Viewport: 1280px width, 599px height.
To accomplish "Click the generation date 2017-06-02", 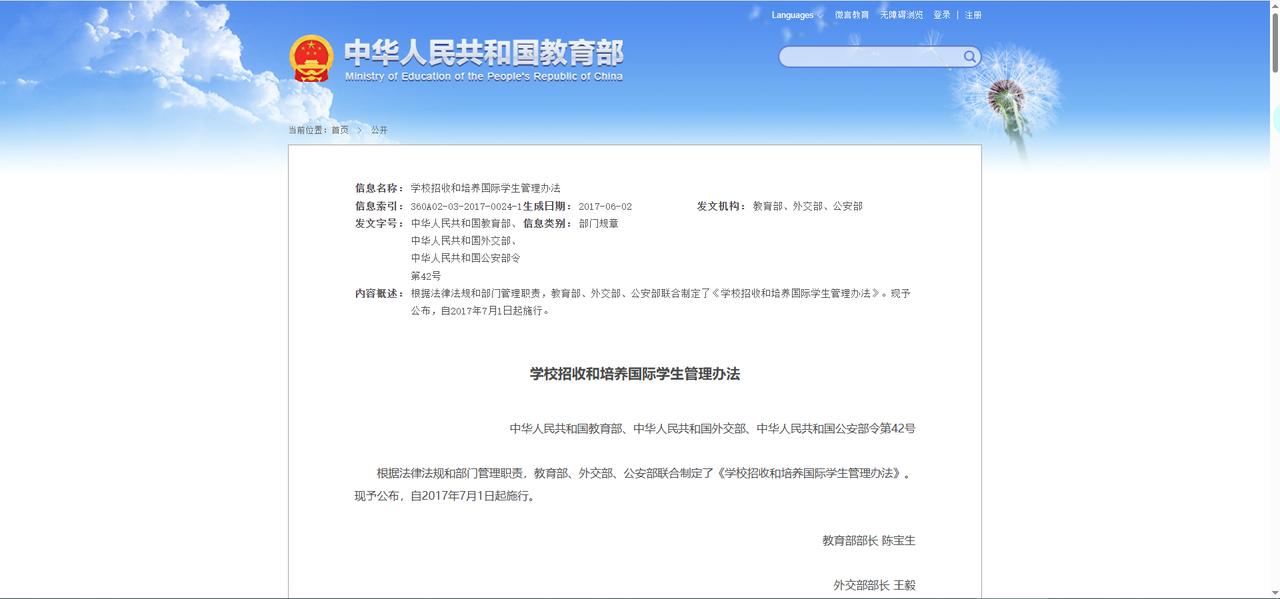I will tap(605, 206).
